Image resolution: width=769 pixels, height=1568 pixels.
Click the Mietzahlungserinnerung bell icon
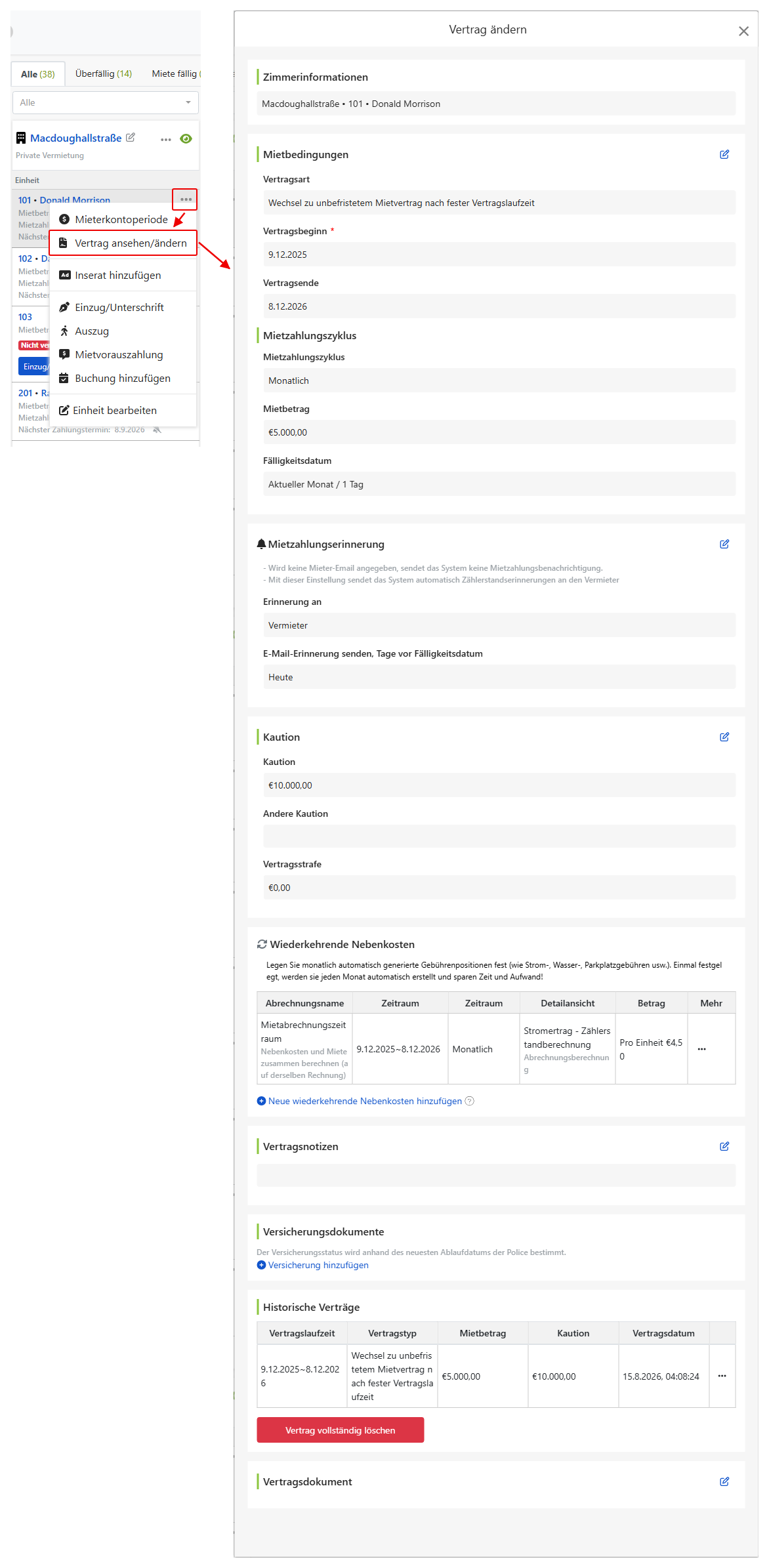click(x=261, y=544)
